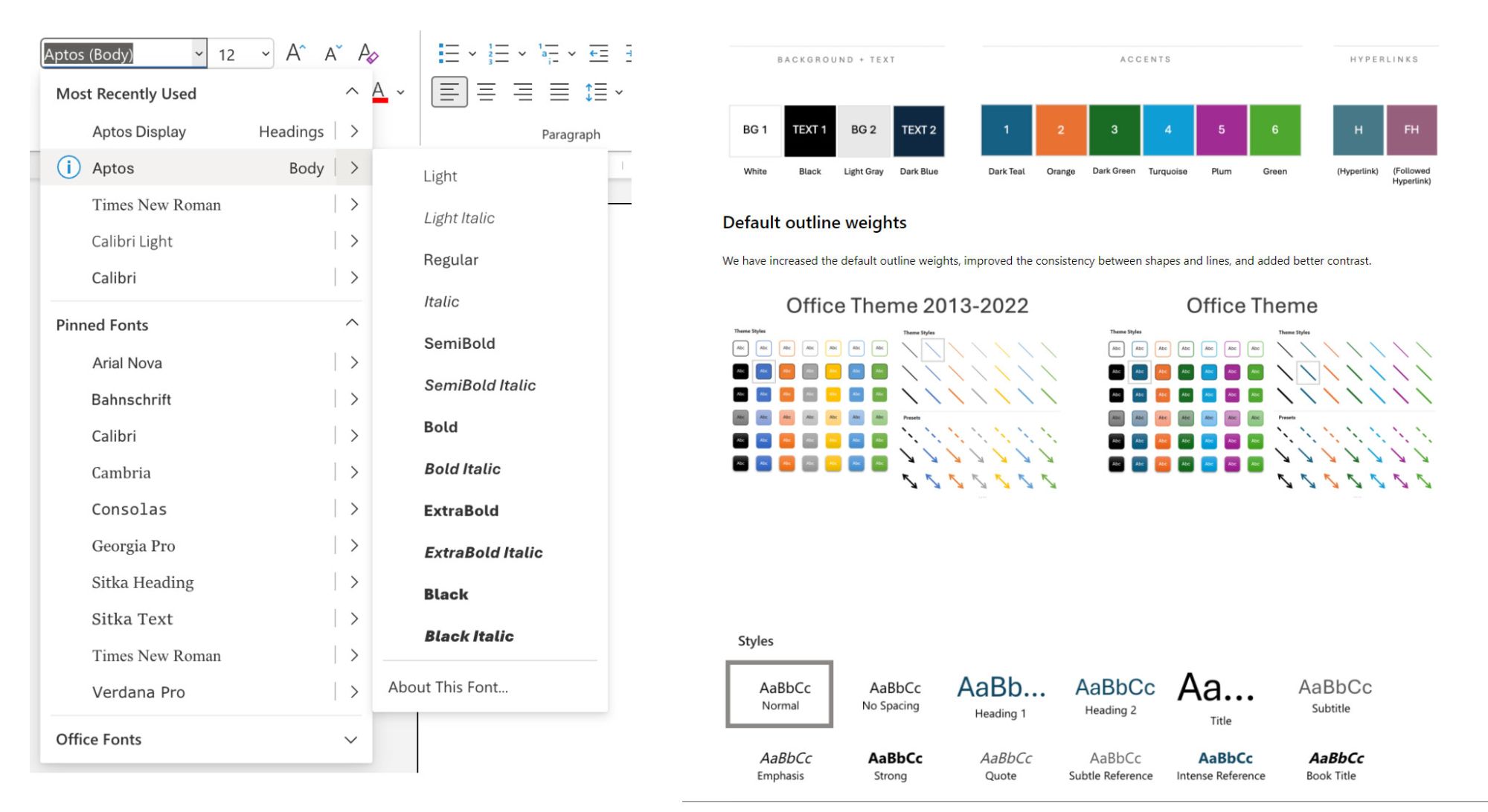1488x812 pixels.
Task: Click the Center alignment icon
Action: 487,92
